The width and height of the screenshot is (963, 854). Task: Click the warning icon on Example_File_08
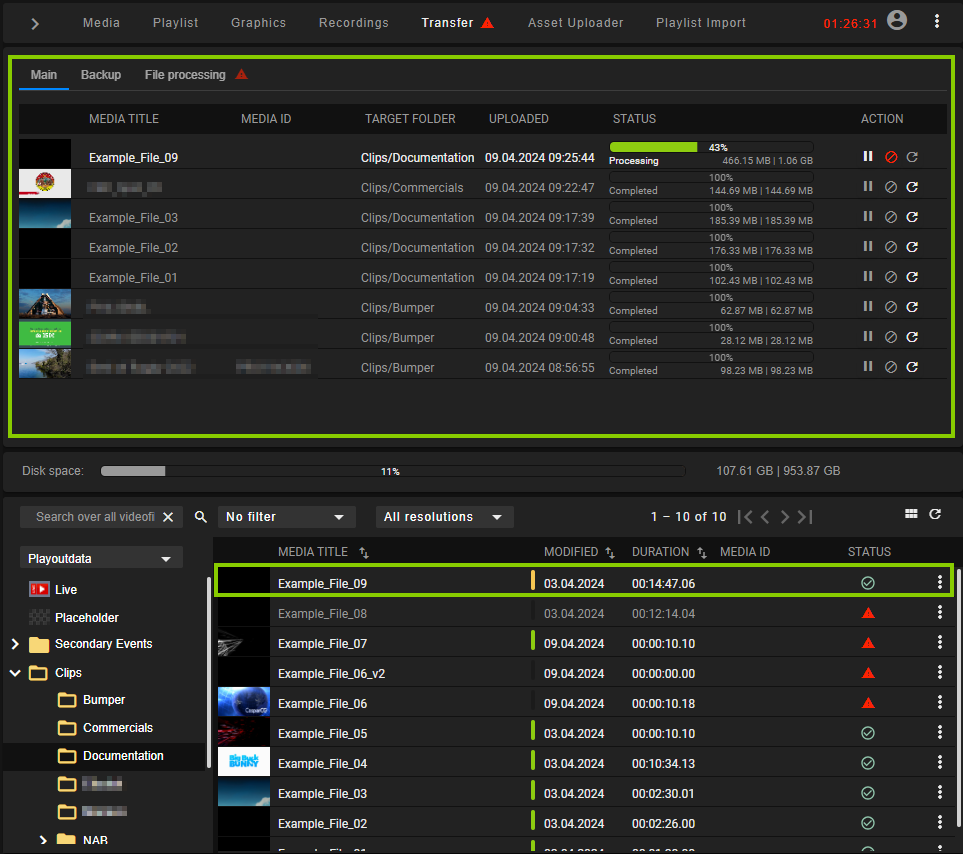[868, 613]
